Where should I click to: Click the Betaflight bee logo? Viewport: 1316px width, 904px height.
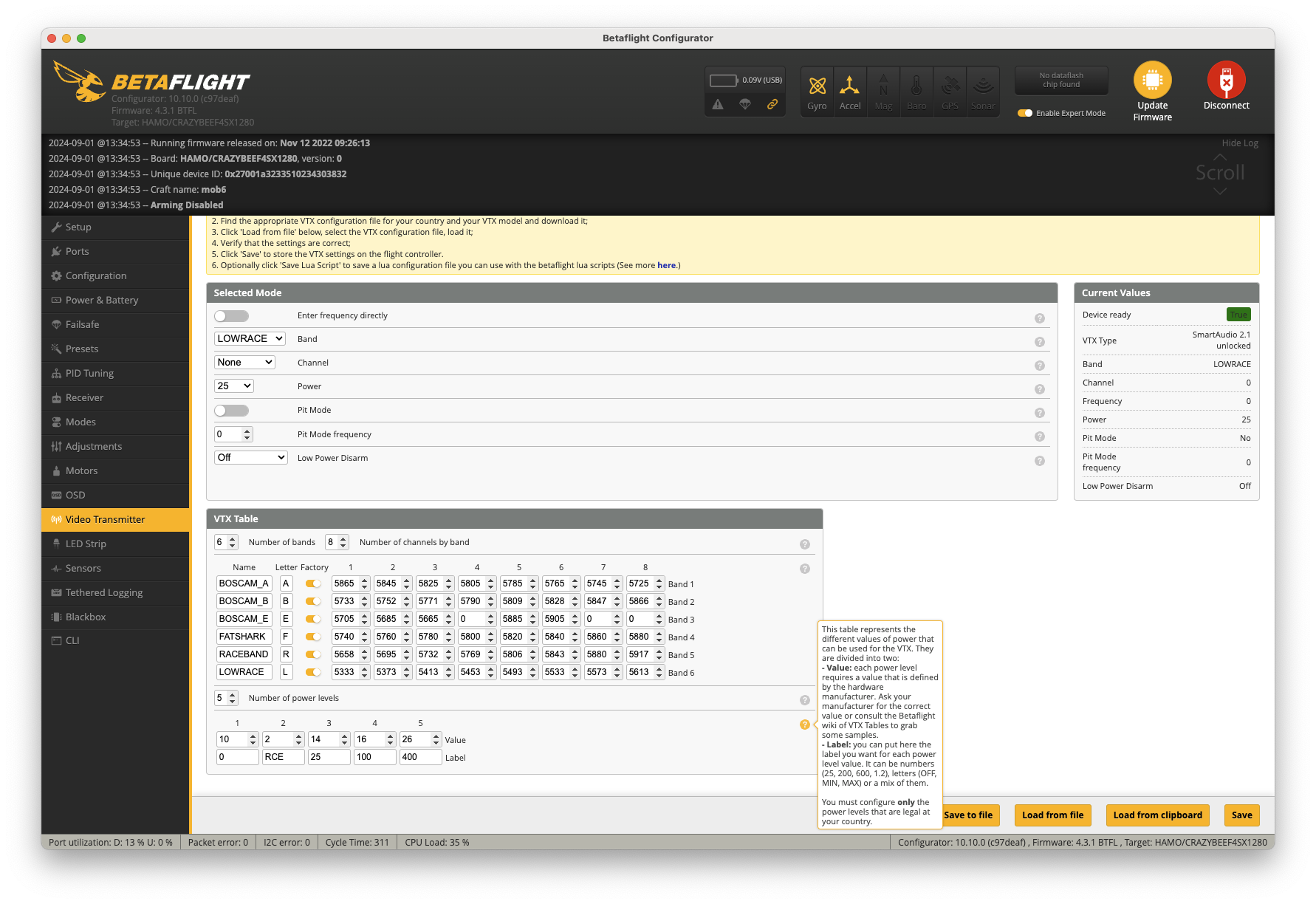point(79,81)
